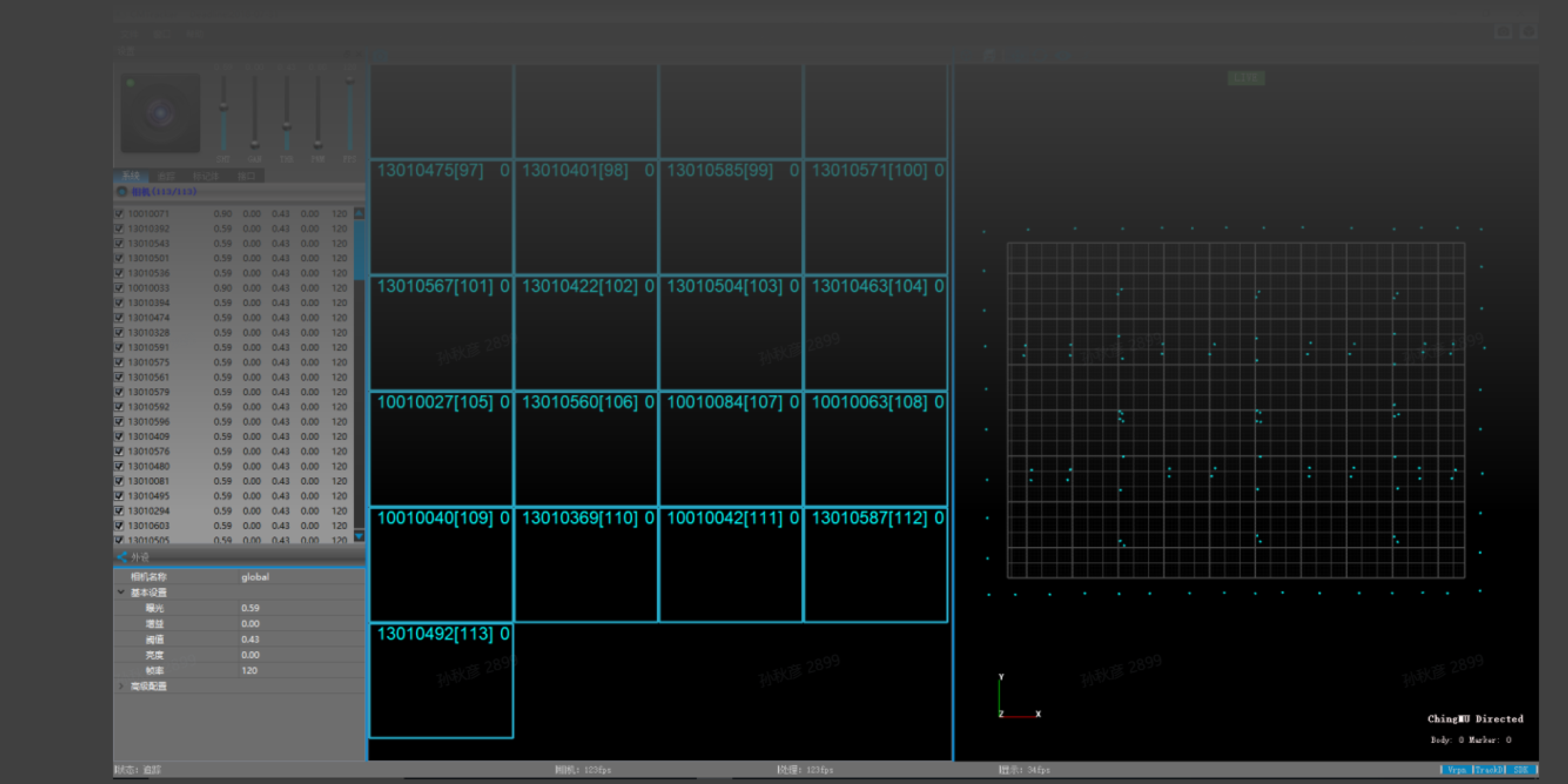
Task: Switch to the 标记体 tab
Action: tap(206, 176)
